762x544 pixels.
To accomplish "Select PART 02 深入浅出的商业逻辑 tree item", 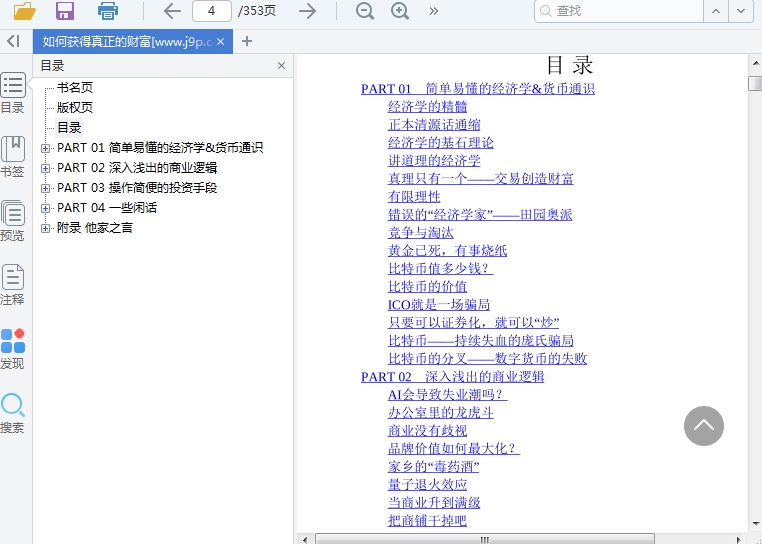I will [137, 168].
